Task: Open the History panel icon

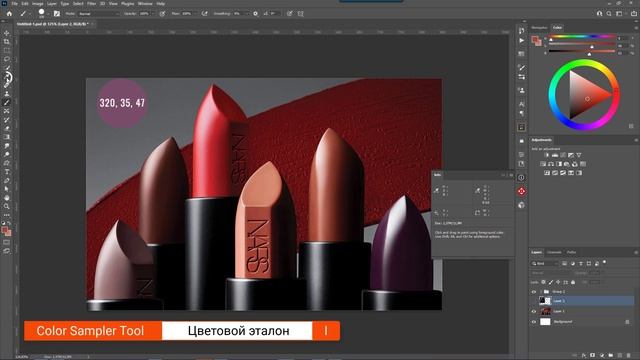Action: coord(521,31)
